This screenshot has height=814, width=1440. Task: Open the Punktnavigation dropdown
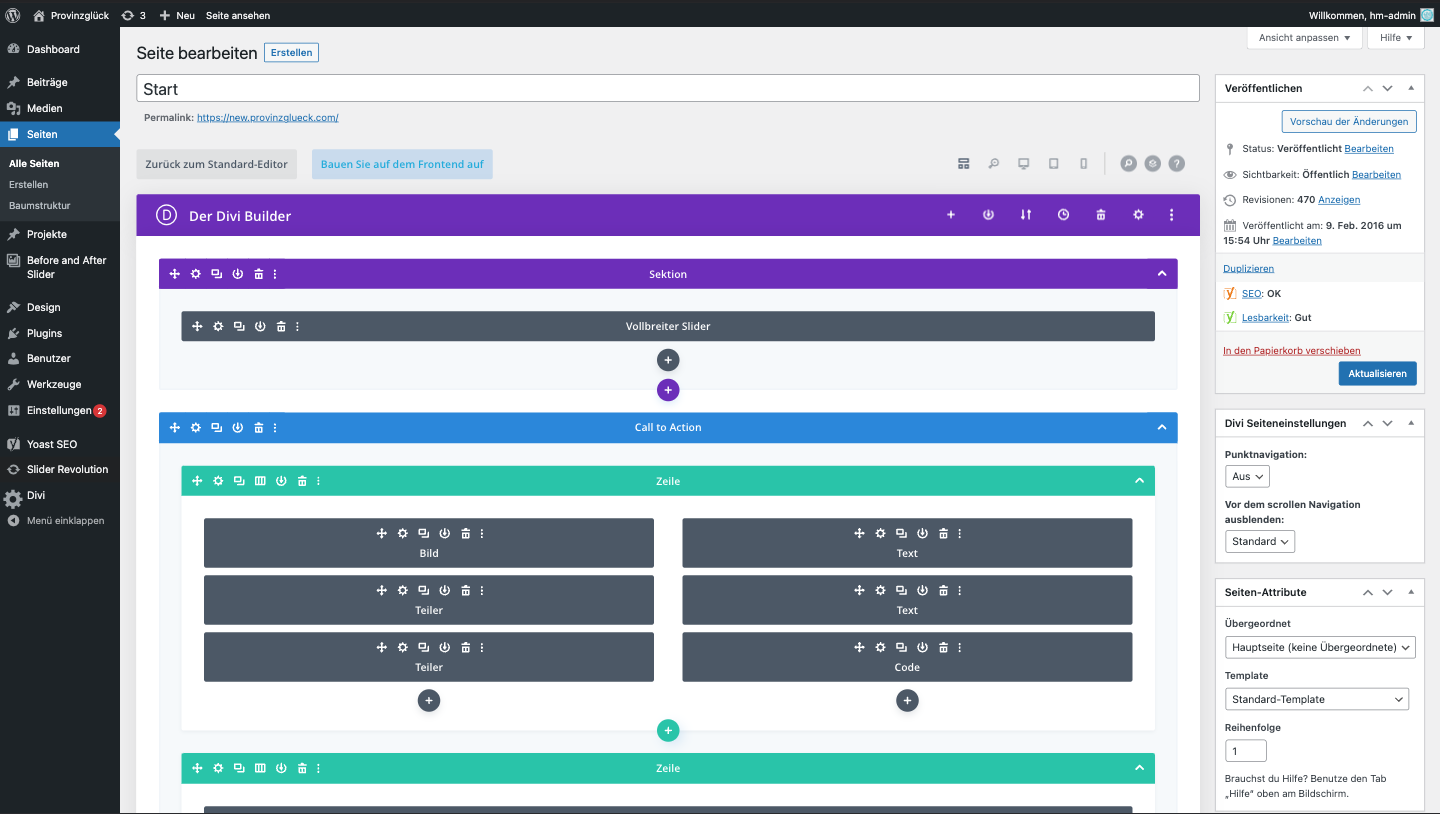coord(1247,477)
